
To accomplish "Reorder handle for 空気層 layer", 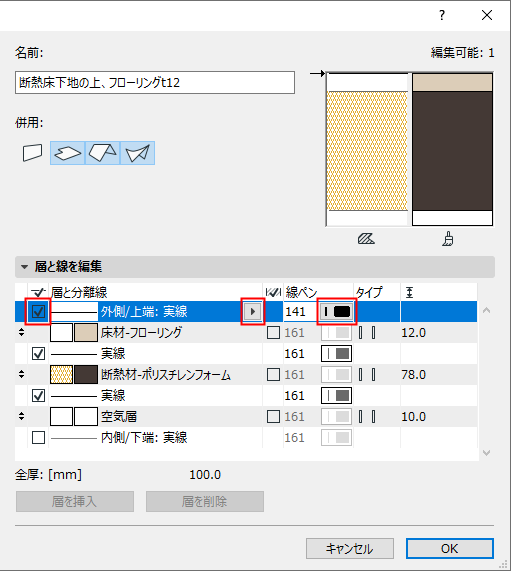I will [x=21, y=416].
